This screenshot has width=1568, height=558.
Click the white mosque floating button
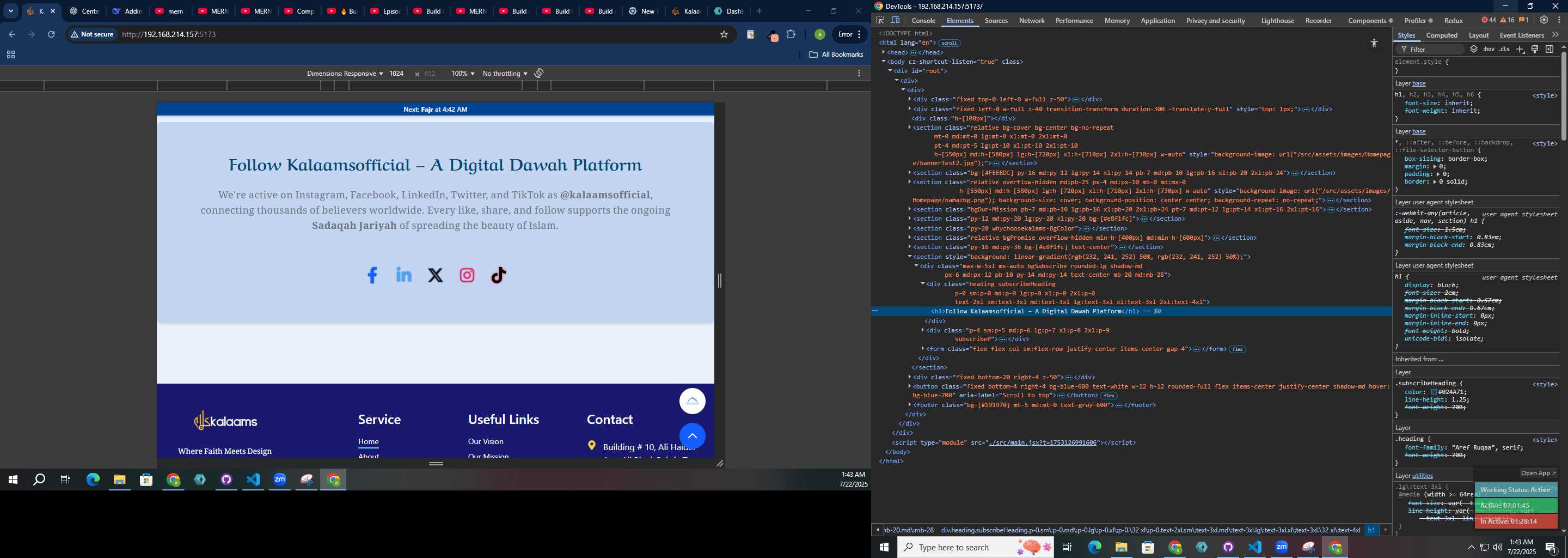coord(692,401)
